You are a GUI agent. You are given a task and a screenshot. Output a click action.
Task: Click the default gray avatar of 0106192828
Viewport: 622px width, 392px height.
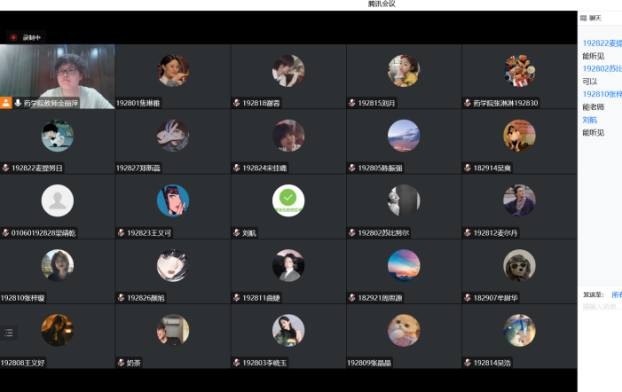point(58,200)
